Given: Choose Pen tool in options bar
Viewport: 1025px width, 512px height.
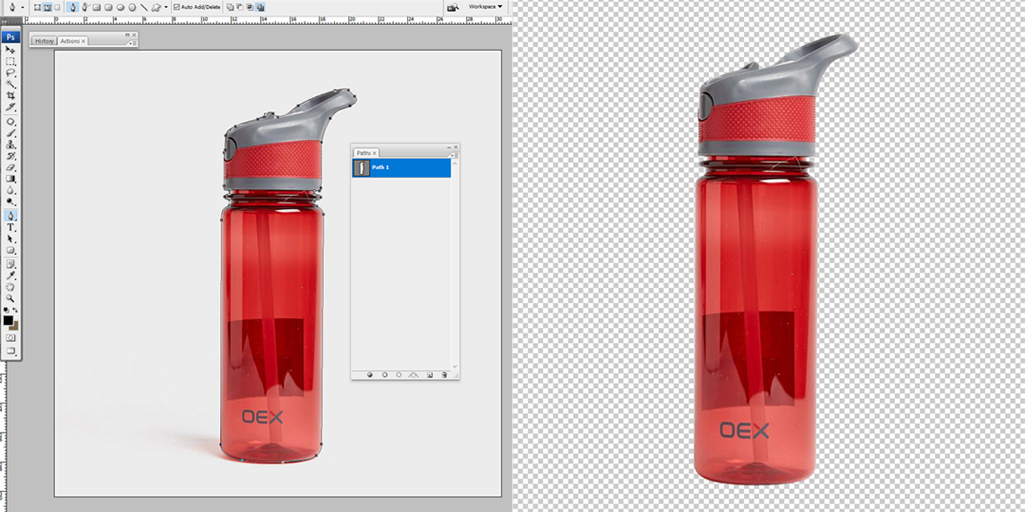Looking at the screenshot, I should (x=73, y=7).
